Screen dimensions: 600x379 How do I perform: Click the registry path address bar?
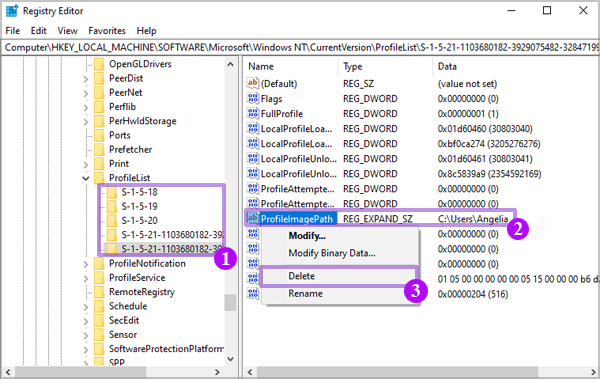point(300,47)
